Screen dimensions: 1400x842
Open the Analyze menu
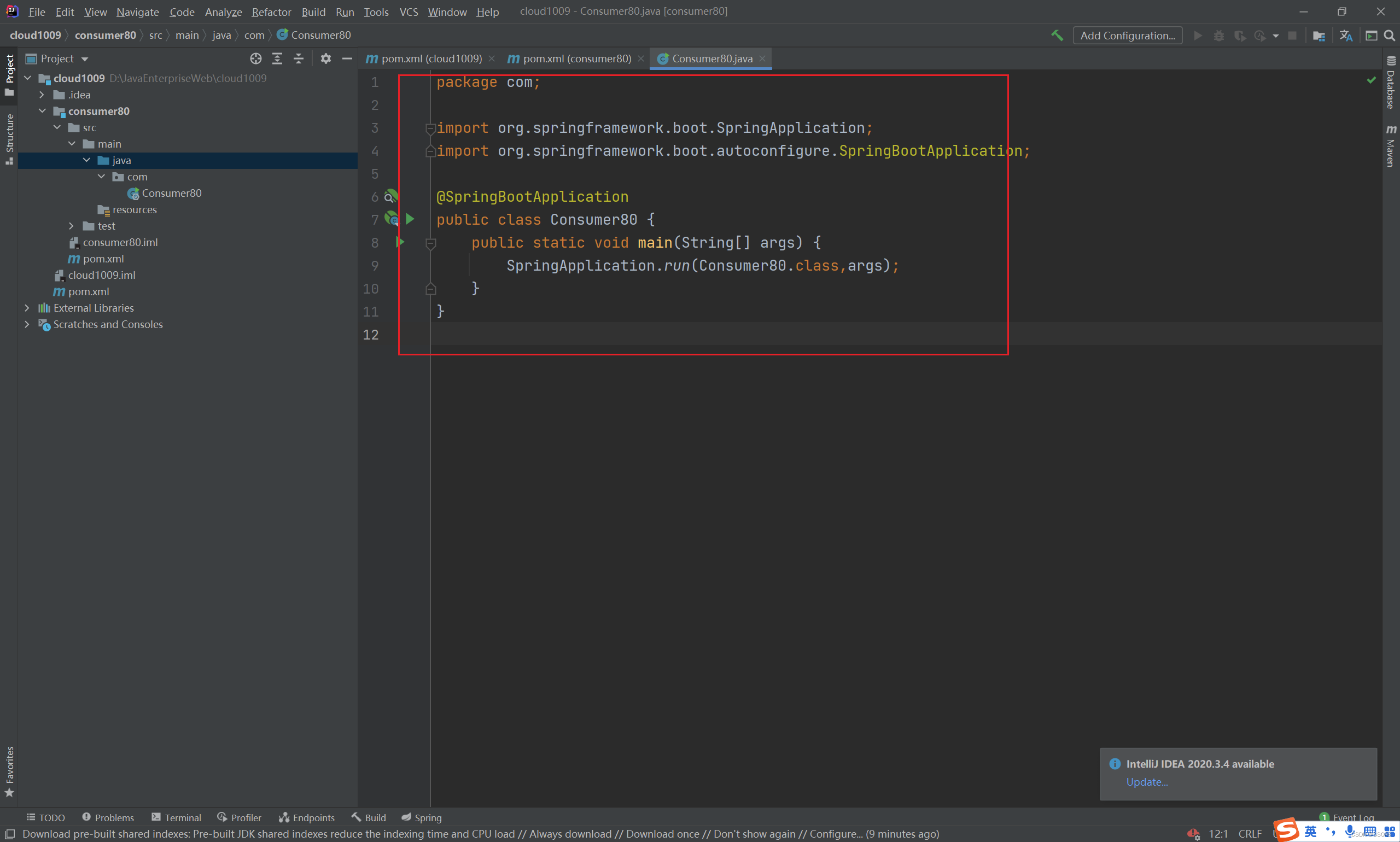(222, 11)
